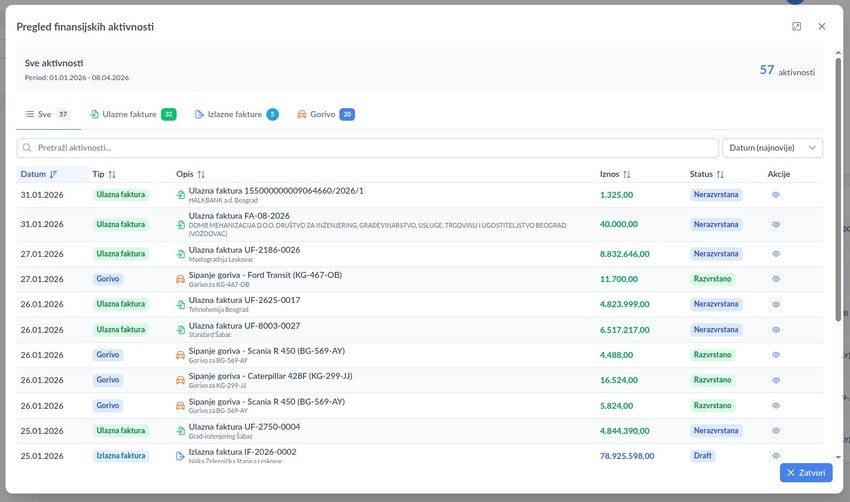This screenshot has width=850, height=502.
Task: Click car icon for first Scania R 450 row
Action: (x=181, y=355)
